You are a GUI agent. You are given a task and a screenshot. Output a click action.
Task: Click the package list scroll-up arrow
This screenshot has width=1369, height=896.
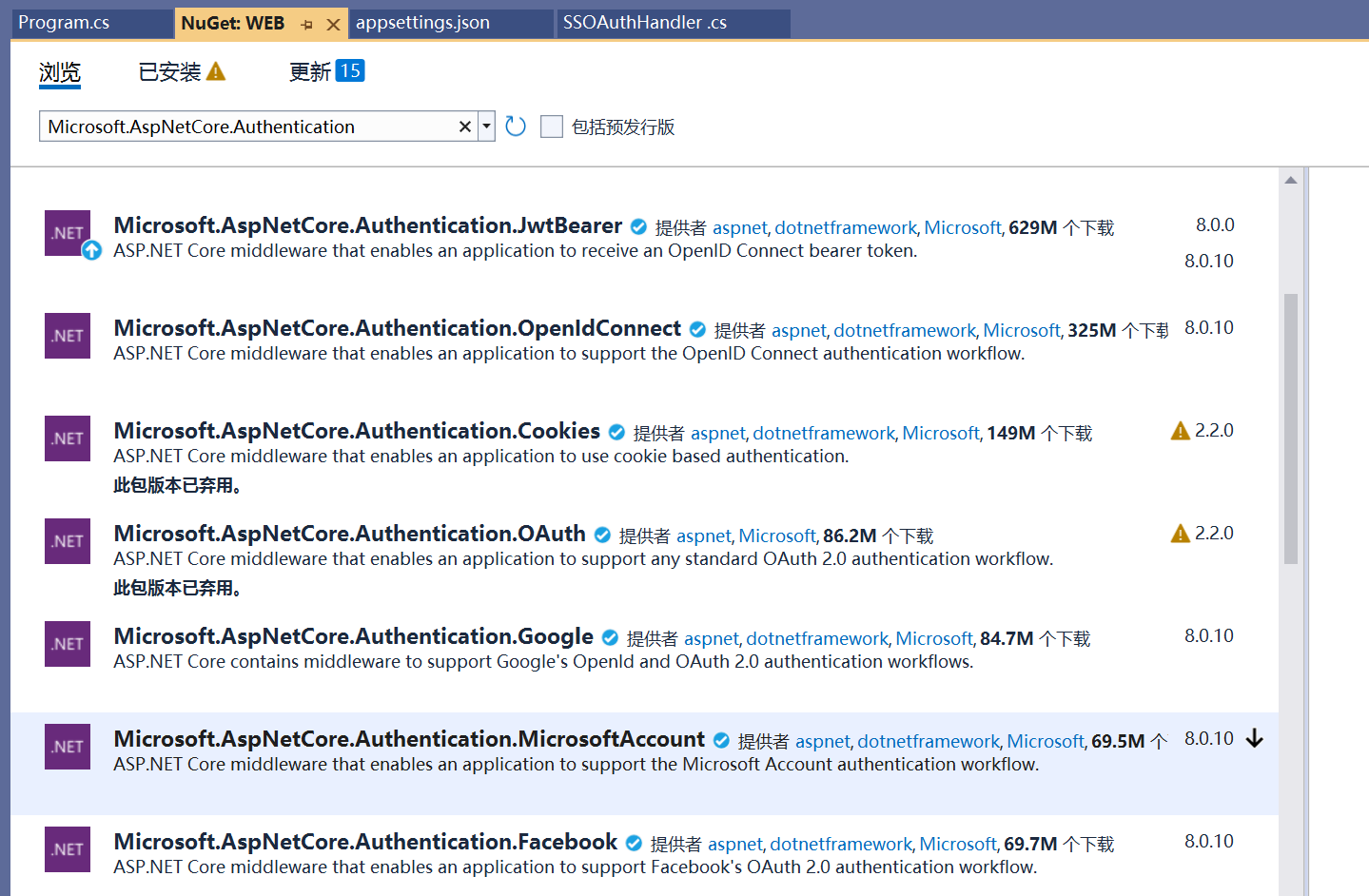[1291, 180]
